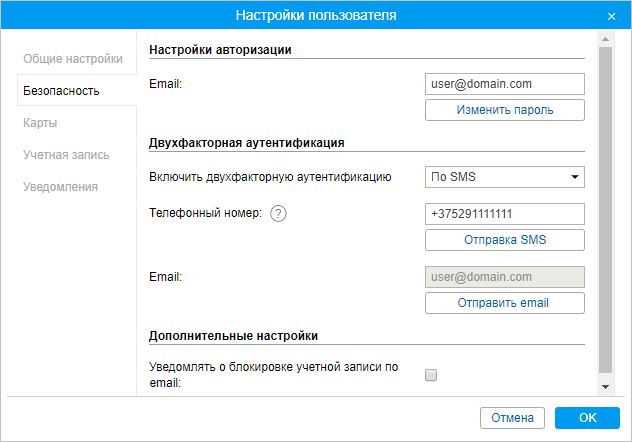Cancel changes with Отмена button
Screen dimensions: 632x442
click(513, 418)
